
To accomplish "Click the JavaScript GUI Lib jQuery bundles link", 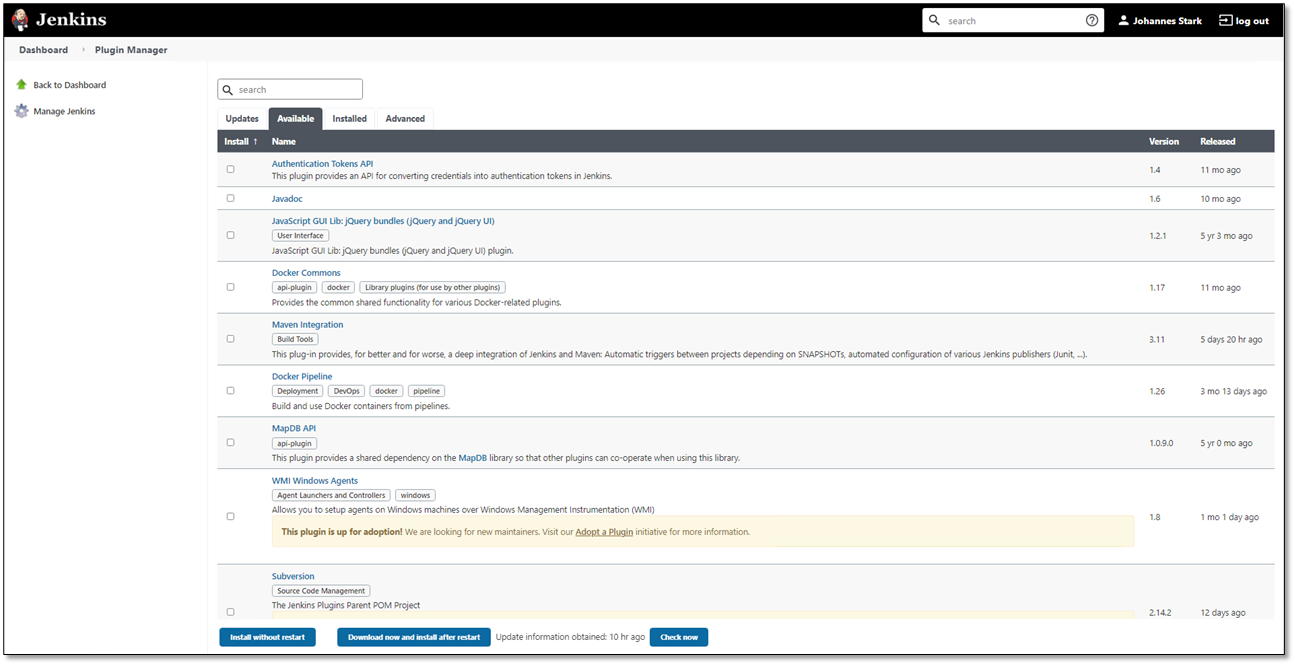I will [383, 221].
